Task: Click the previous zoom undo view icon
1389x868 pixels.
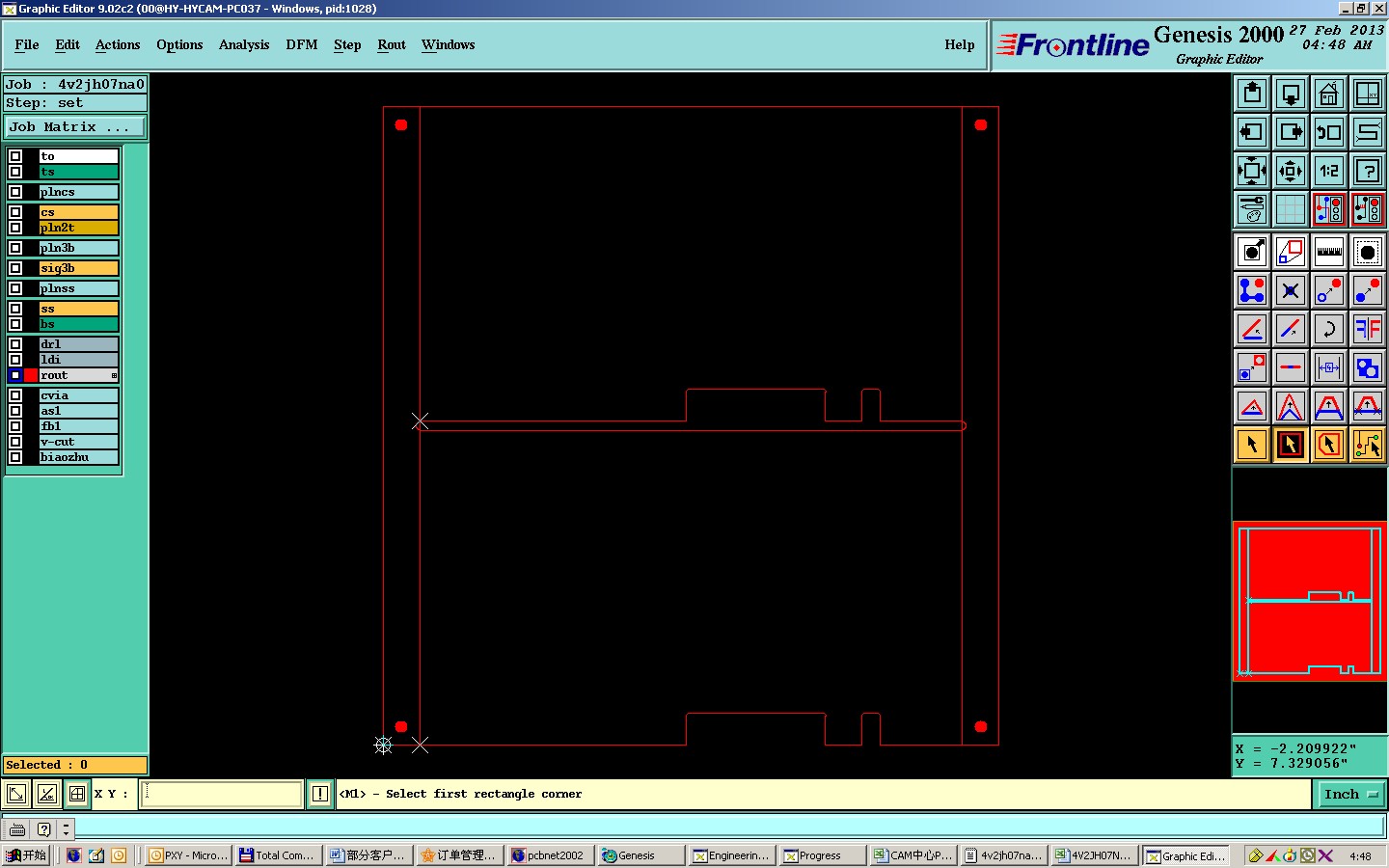Action: pyautogui.click(x=1329, y=132)
